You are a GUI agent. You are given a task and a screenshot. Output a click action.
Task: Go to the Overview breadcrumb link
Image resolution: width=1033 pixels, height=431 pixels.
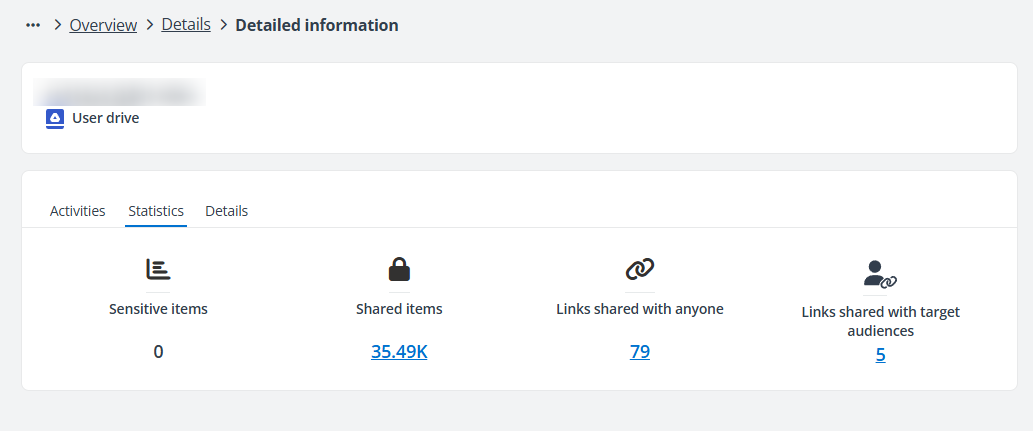tap(103, 25)
